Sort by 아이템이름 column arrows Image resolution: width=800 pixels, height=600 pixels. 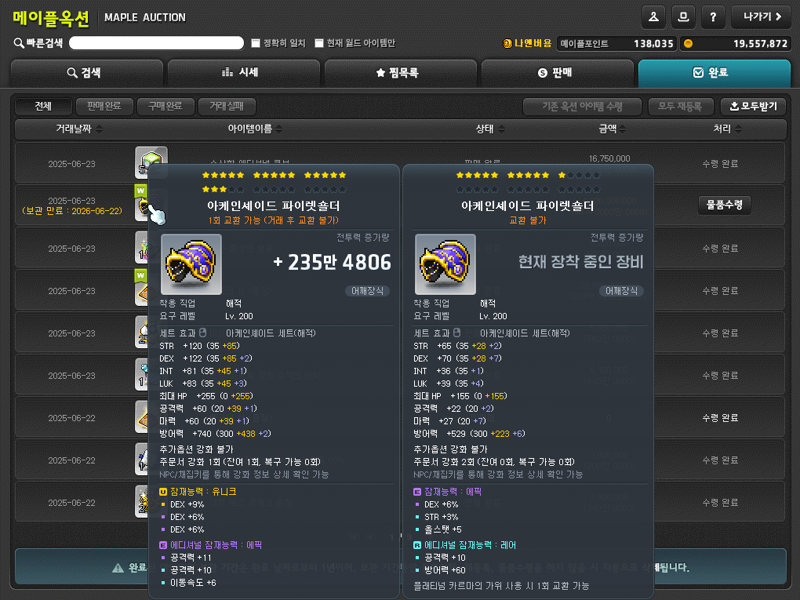point(279,129)
